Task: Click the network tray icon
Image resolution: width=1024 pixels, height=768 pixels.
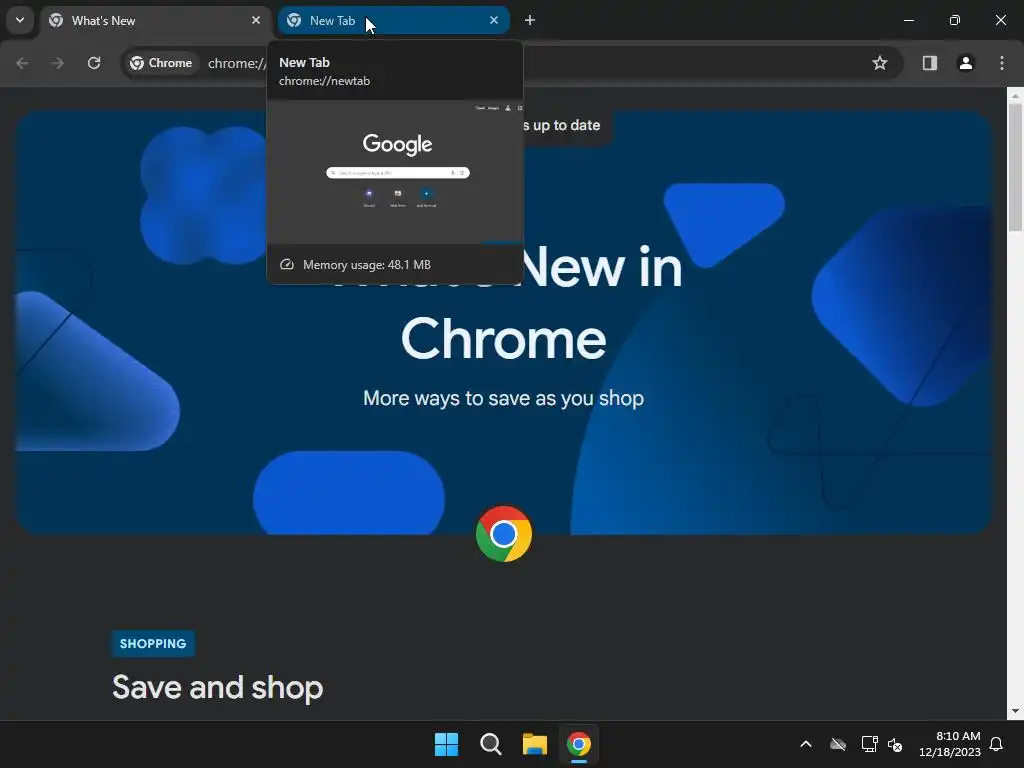Action: (869, 744)
